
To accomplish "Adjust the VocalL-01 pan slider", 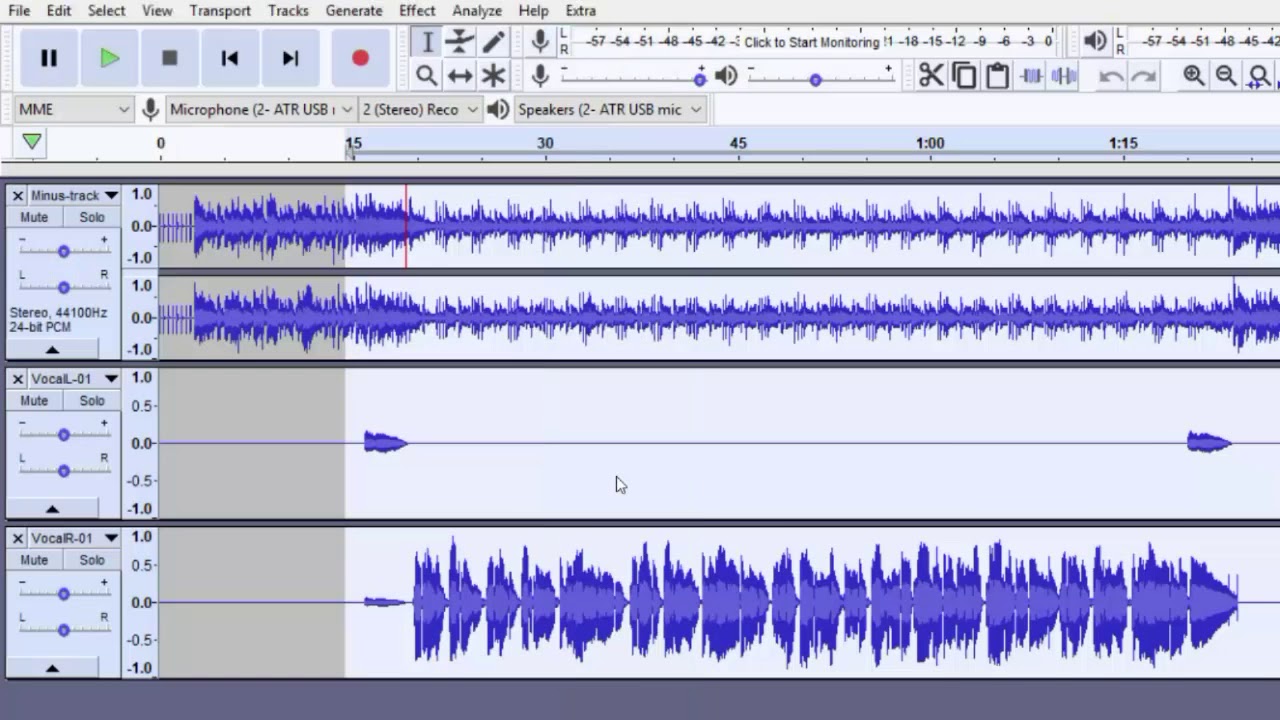I will [x=63, y=470].
